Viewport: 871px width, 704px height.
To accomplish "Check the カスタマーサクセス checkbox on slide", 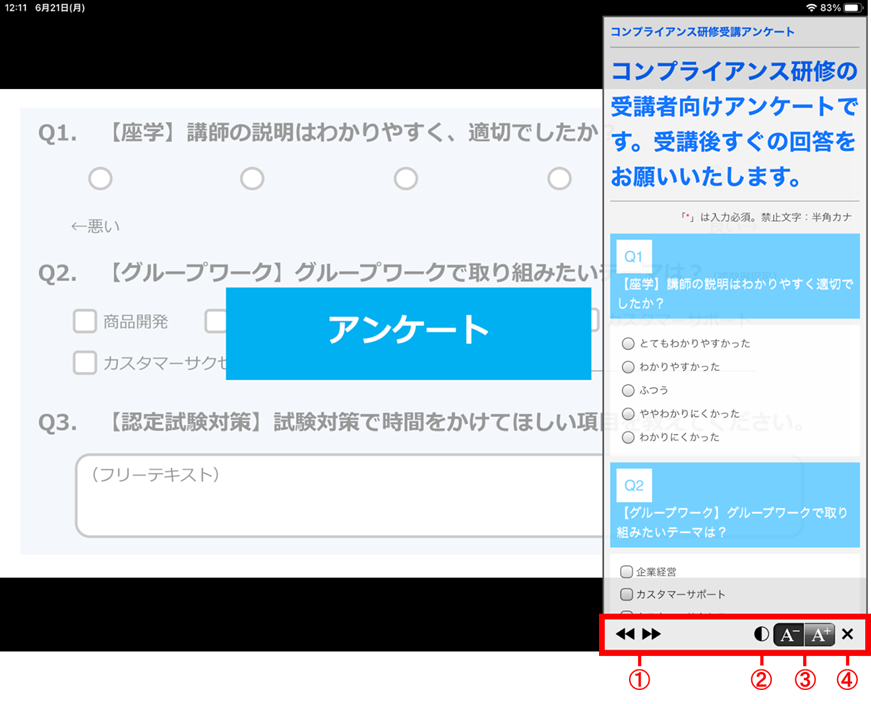I will click(85, 363).
